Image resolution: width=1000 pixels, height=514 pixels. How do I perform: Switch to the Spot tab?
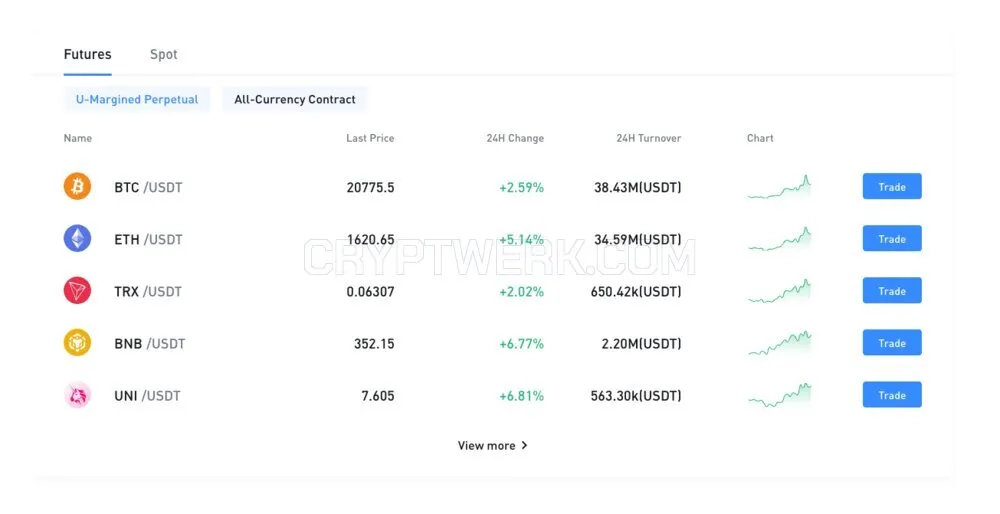point(164,54)
